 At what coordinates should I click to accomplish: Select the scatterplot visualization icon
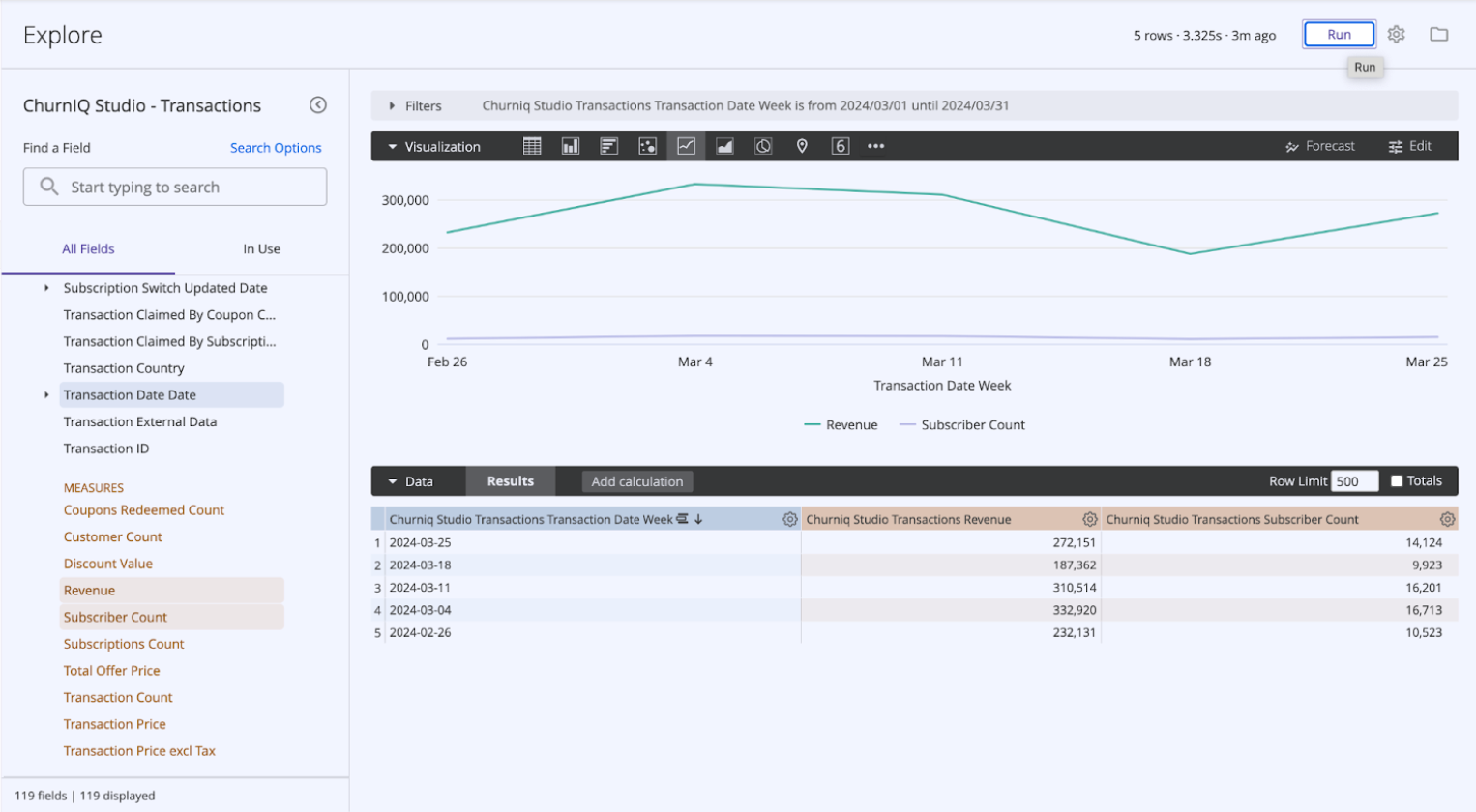click(x=647, y=146)
